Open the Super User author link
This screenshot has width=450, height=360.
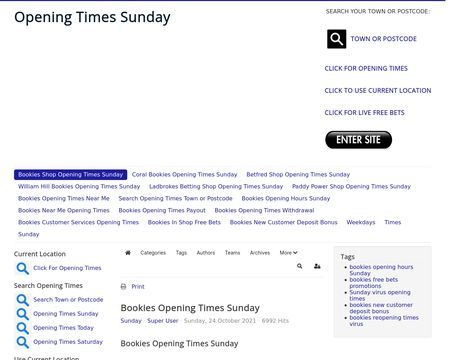(163, 321)
